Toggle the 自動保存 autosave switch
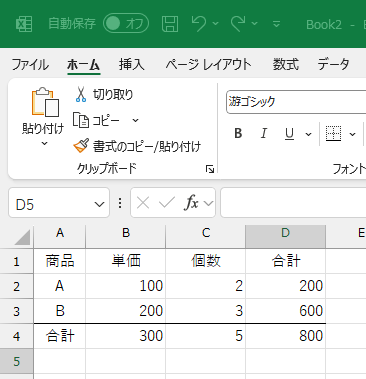The height and width of the screenshot is (379, 366). tap(126, 23)
